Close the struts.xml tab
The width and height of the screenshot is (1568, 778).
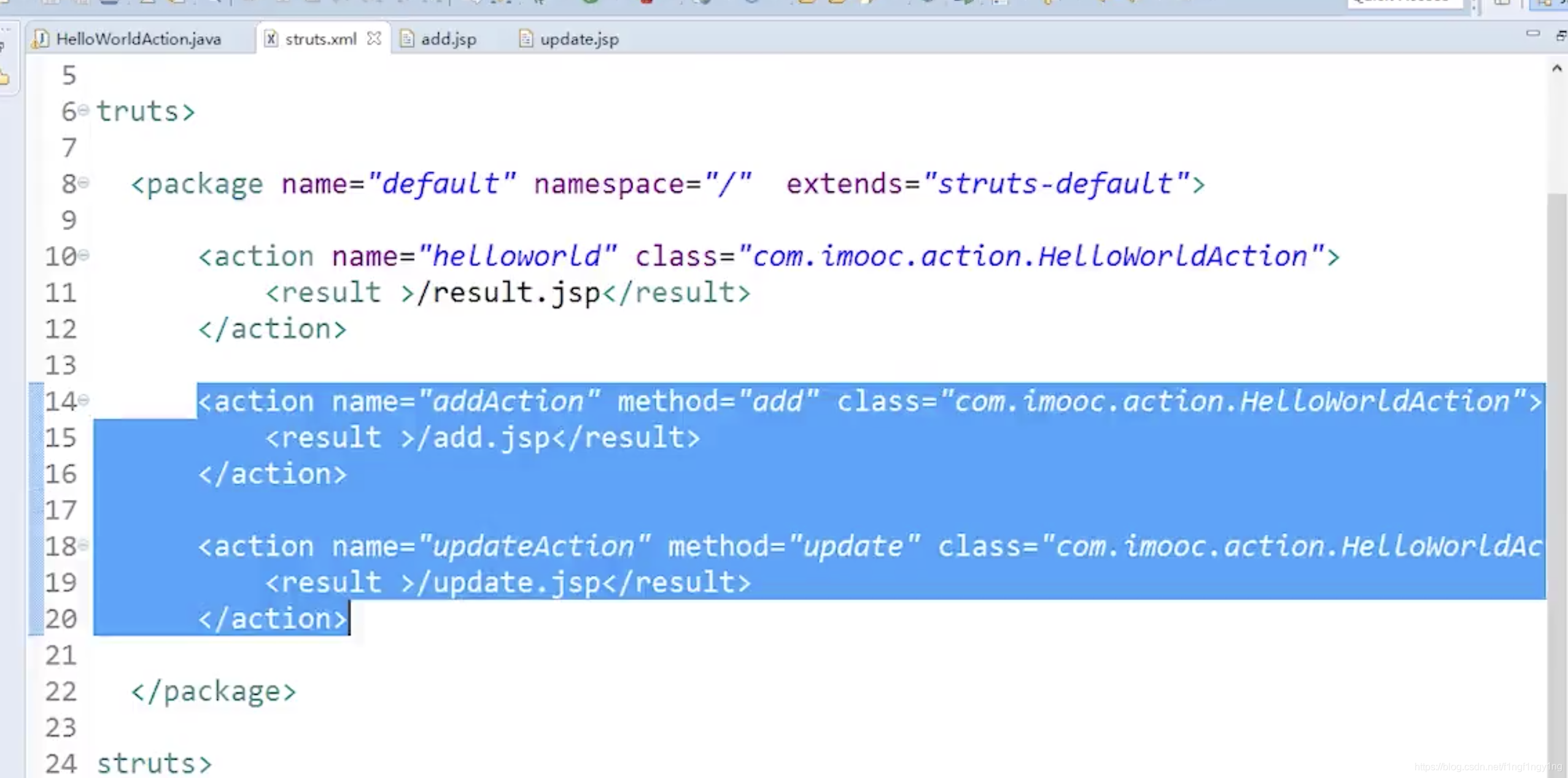click(x=374, y=39)
